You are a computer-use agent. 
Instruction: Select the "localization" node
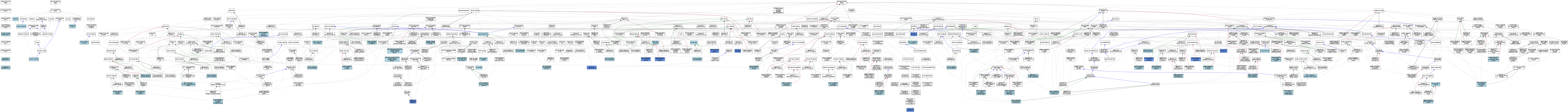tap(232, 10)
